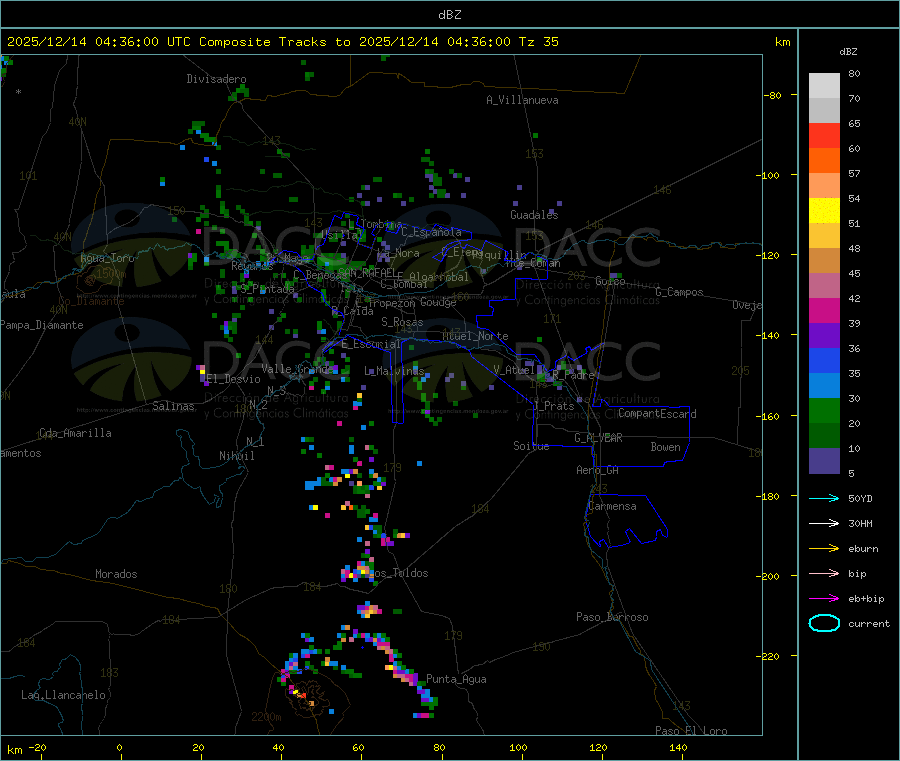Click the Soitue map label

tap(531, 446)
